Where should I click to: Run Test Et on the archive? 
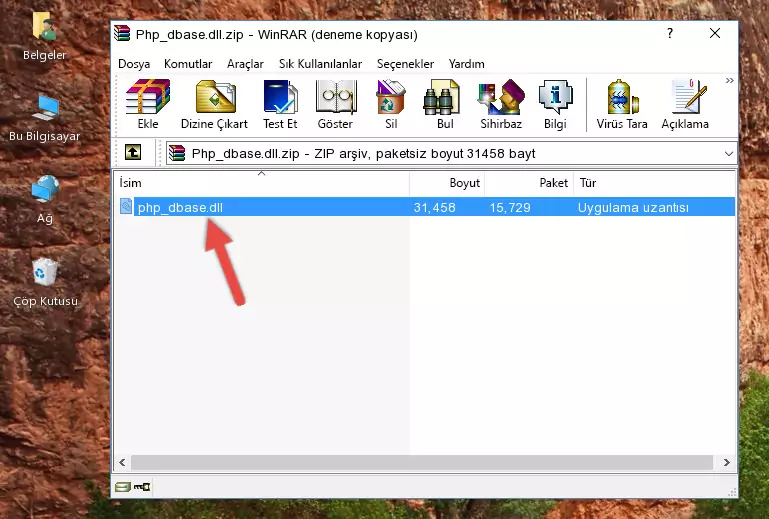coord(280,104)
